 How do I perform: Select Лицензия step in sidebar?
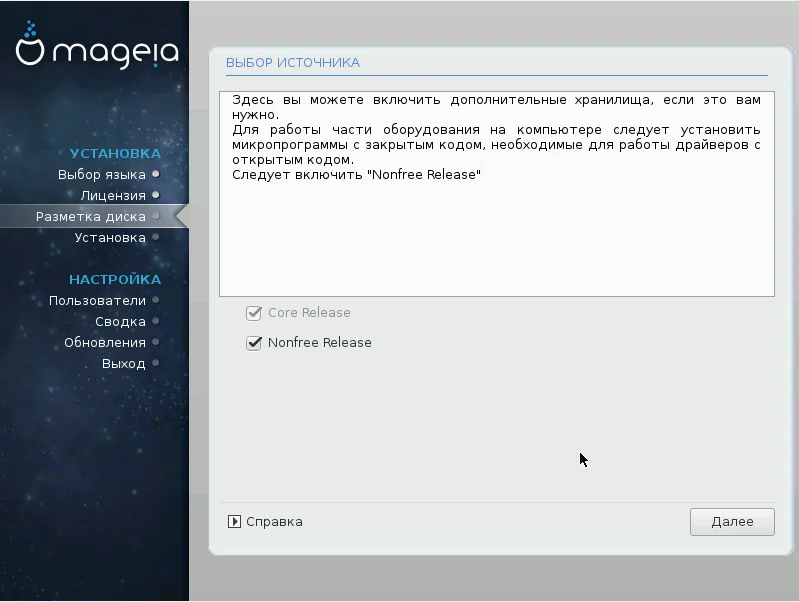(x=113, y=195)
